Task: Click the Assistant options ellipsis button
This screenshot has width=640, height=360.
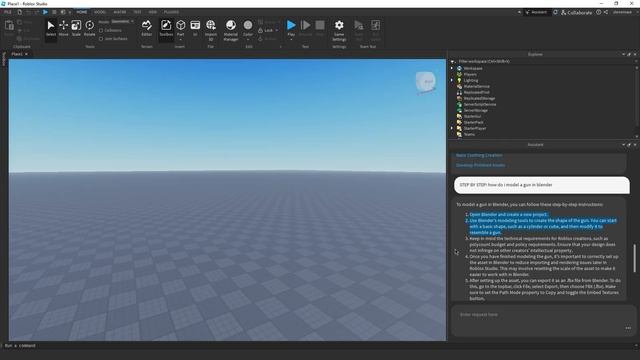Action: point(628,328)
